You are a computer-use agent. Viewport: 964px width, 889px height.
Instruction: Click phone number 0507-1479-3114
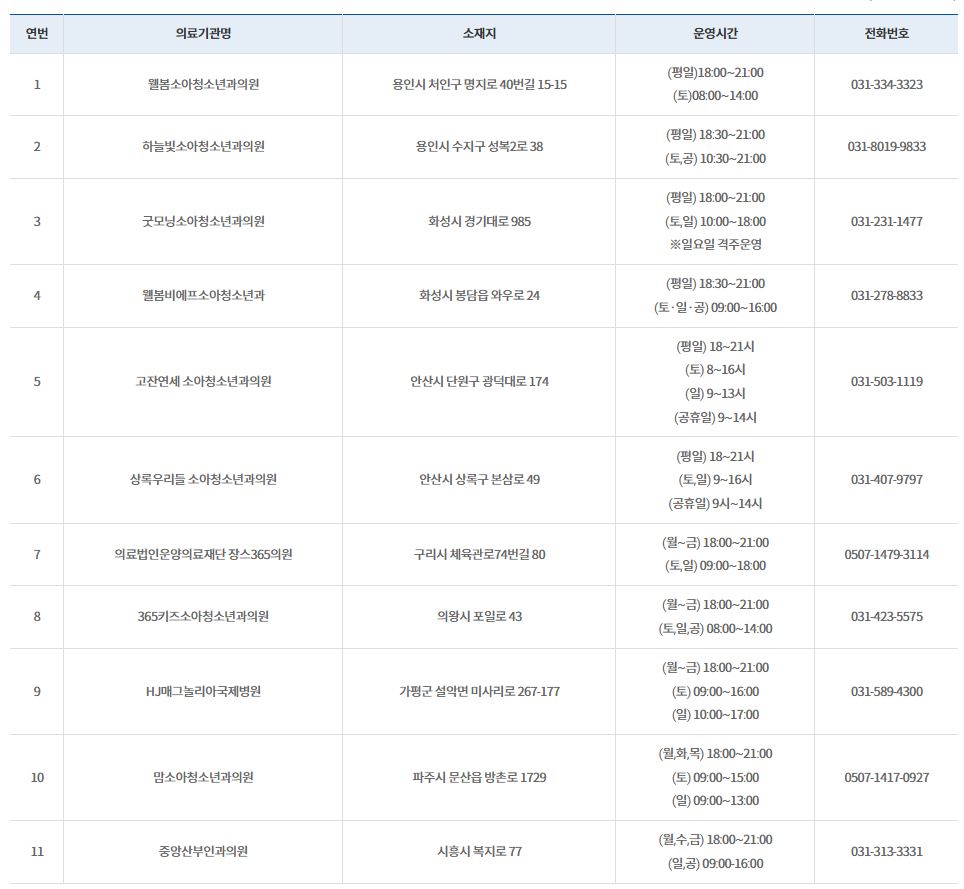click(x=887, y=554)
